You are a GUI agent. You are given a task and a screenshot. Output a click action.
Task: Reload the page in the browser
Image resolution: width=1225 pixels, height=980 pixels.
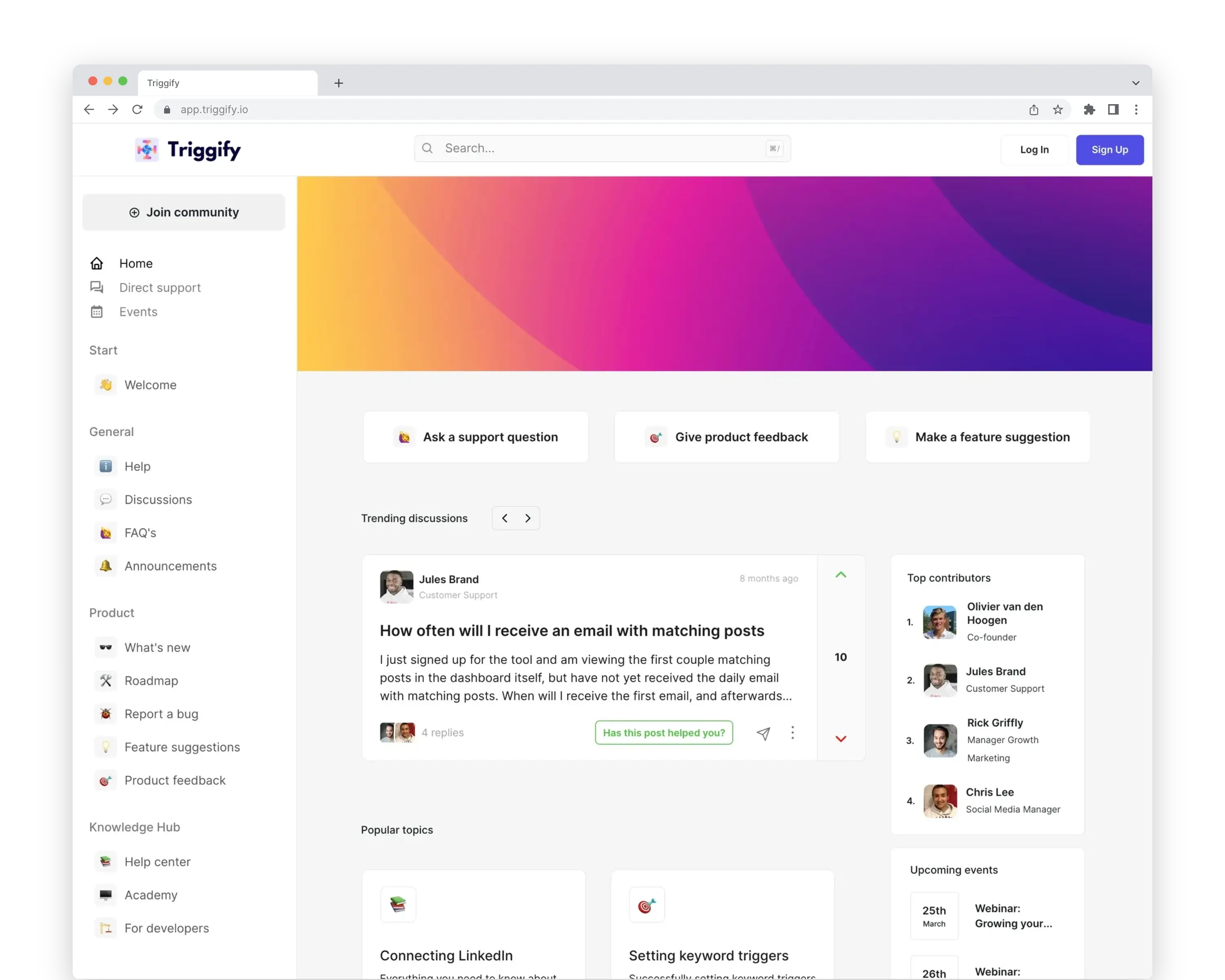137,110
